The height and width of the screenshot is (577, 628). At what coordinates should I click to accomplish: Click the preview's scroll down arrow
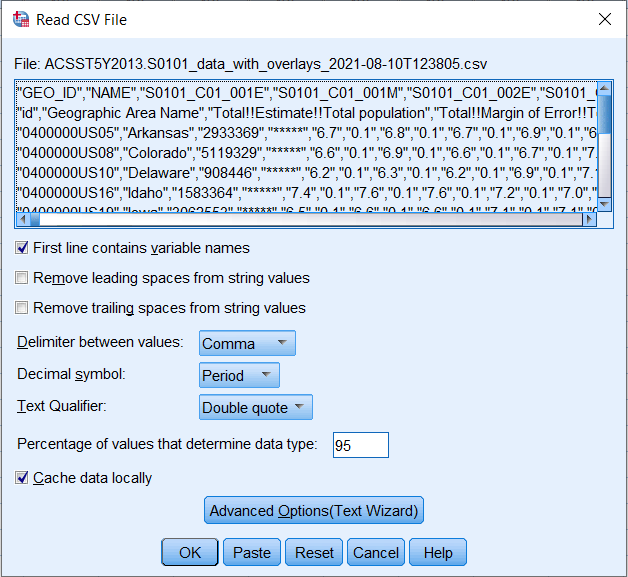pyautogui.click(x=604, y=203)
